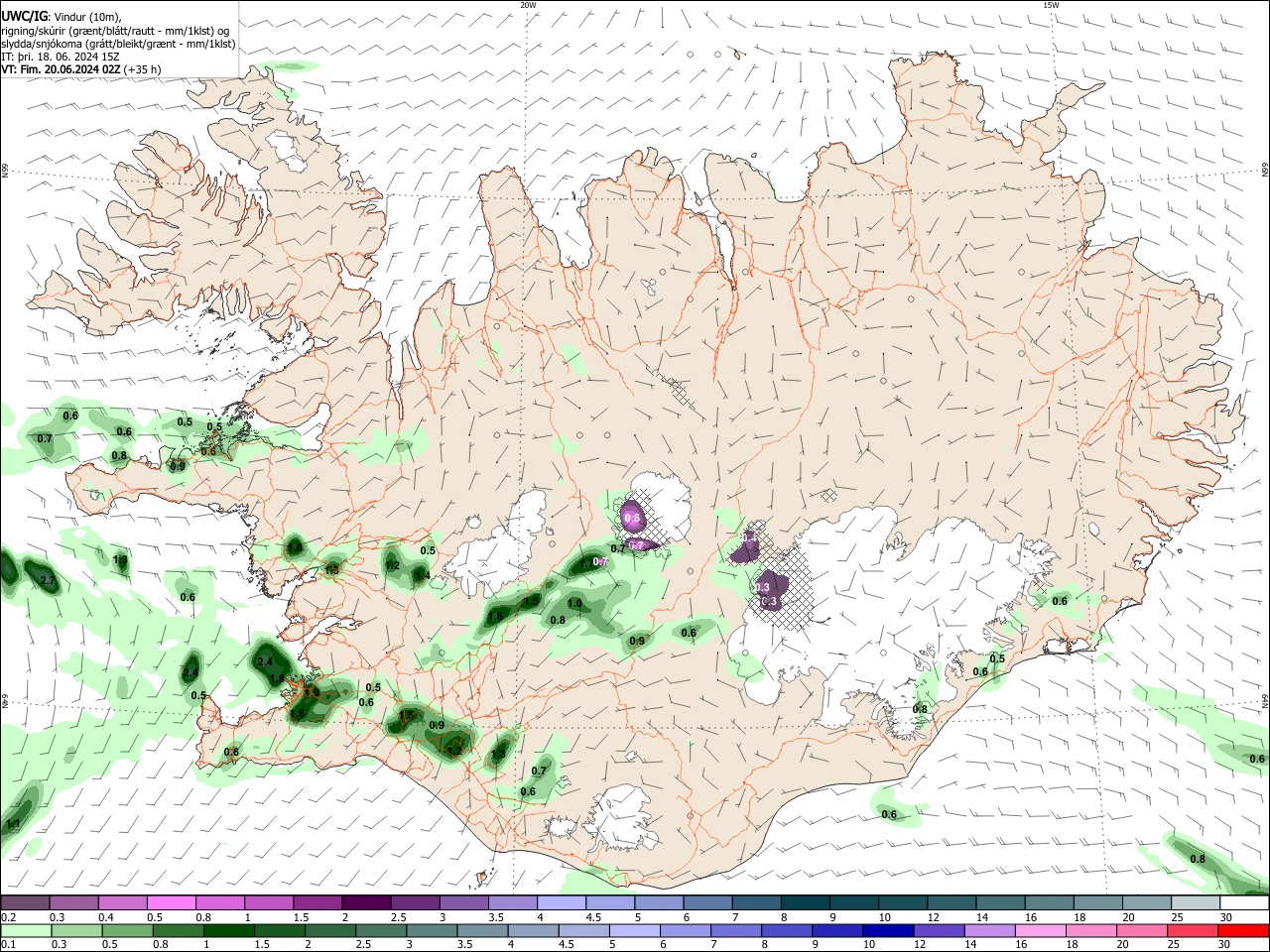Click the bright red 30 swatch in rain legend

click(x=1243, y=930)
